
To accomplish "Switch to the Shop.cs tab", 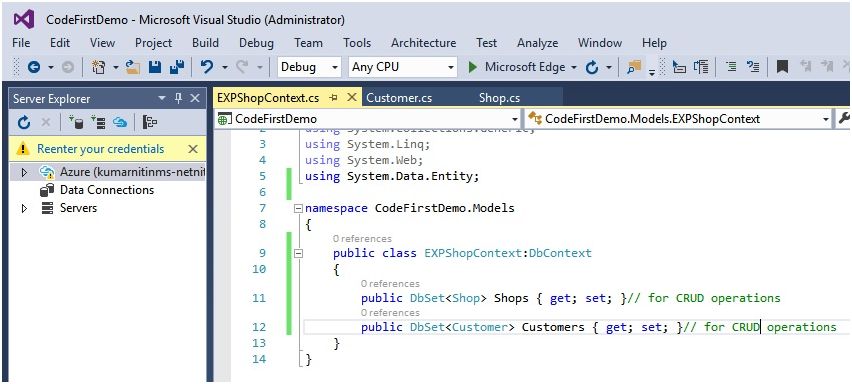I will pos(499,98).
